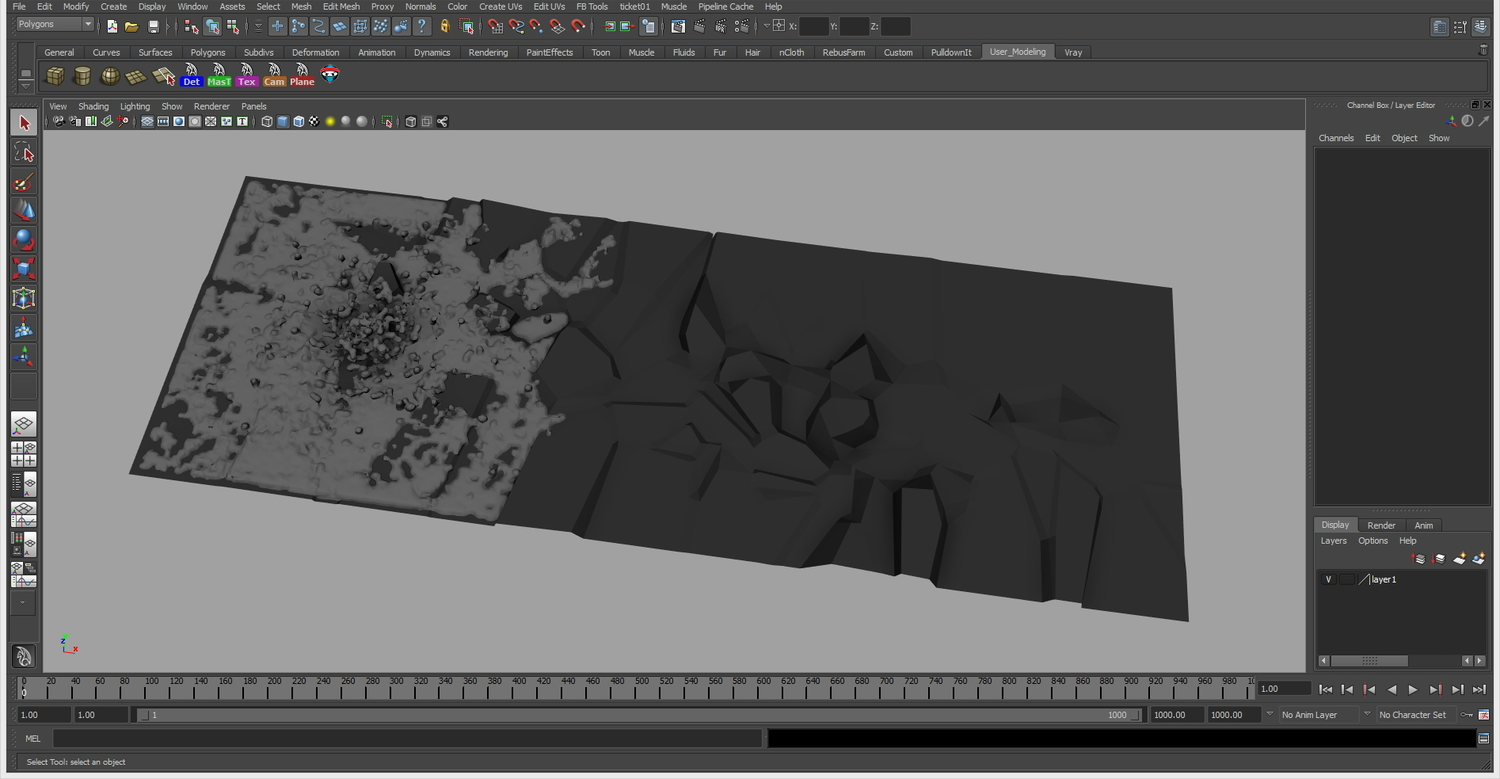The image size is (1500, 779).
Task: Choose the Paint Selection tool
Action: tap(24, 181)
